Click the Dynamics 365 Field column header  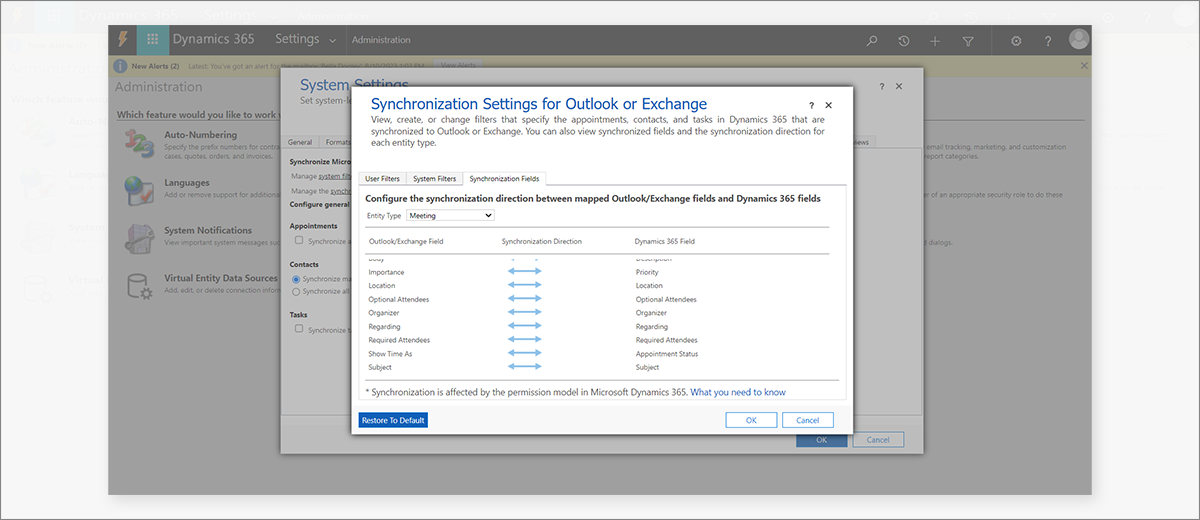(x=665, y=241)
